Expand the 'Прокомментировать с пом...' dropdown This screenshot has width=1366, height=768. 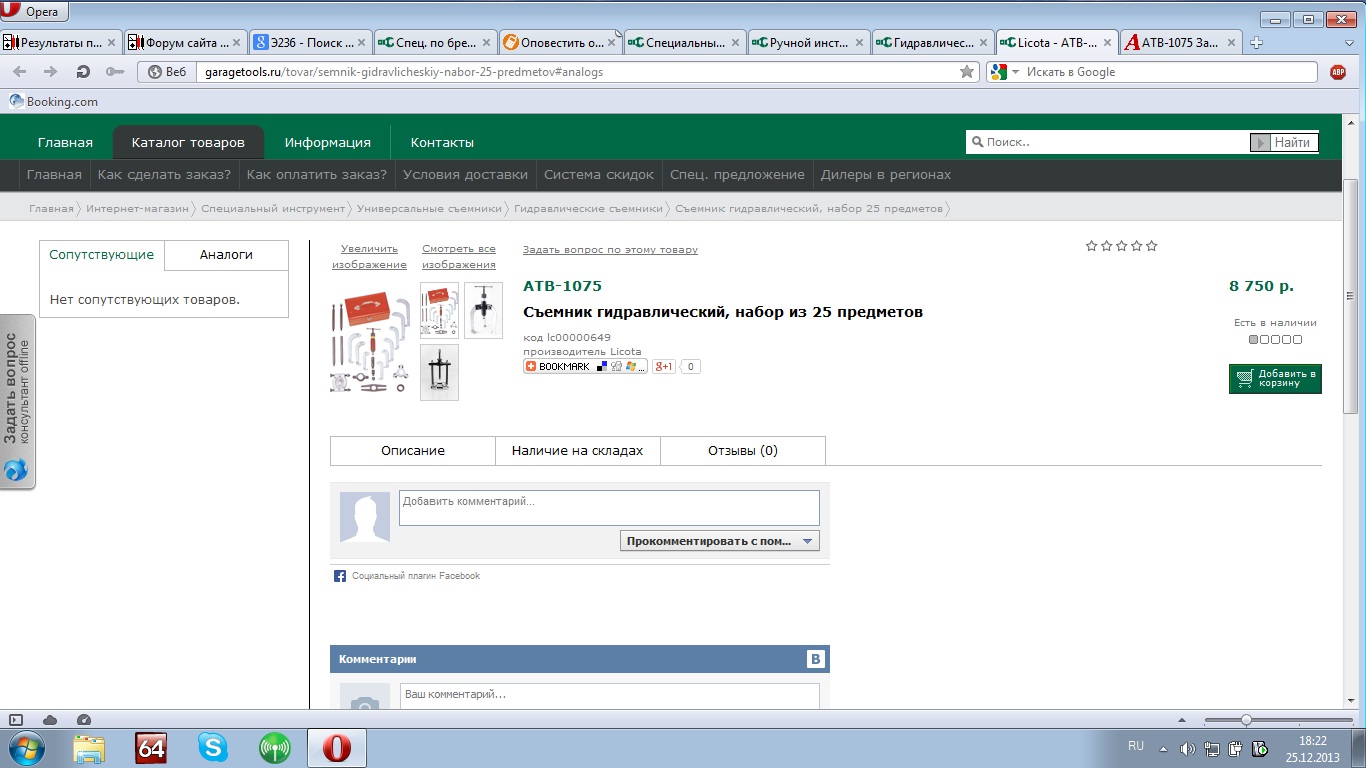click(x=719, y=541)
